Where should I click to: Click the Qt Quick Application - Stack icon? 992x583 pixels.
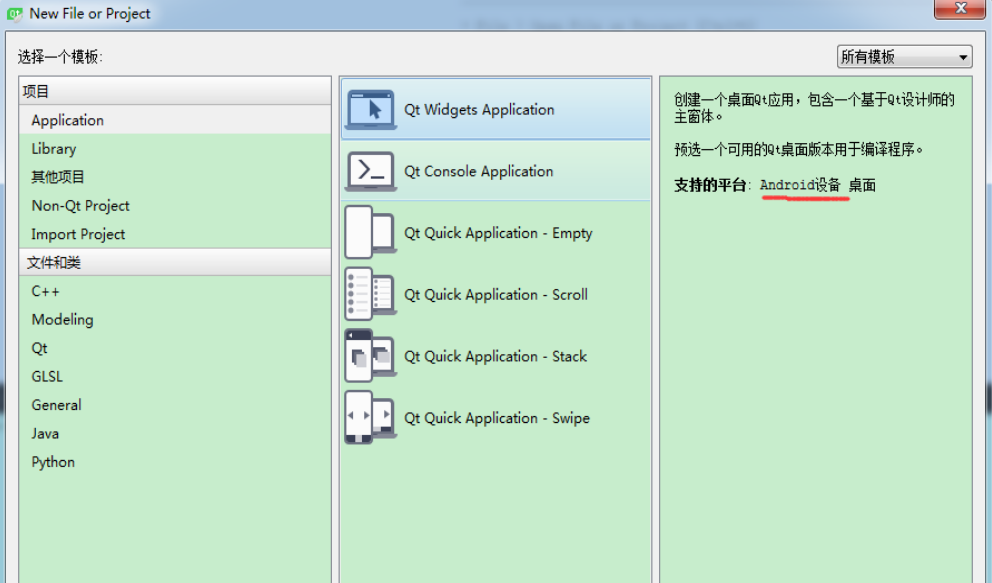pos(371,356)
